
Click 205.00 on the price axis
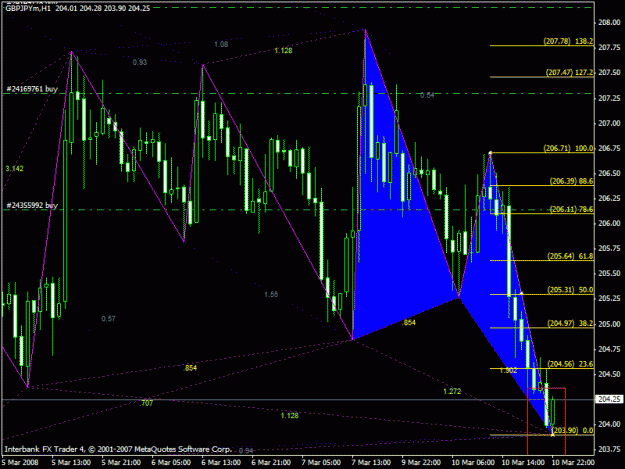coord(609,324)
